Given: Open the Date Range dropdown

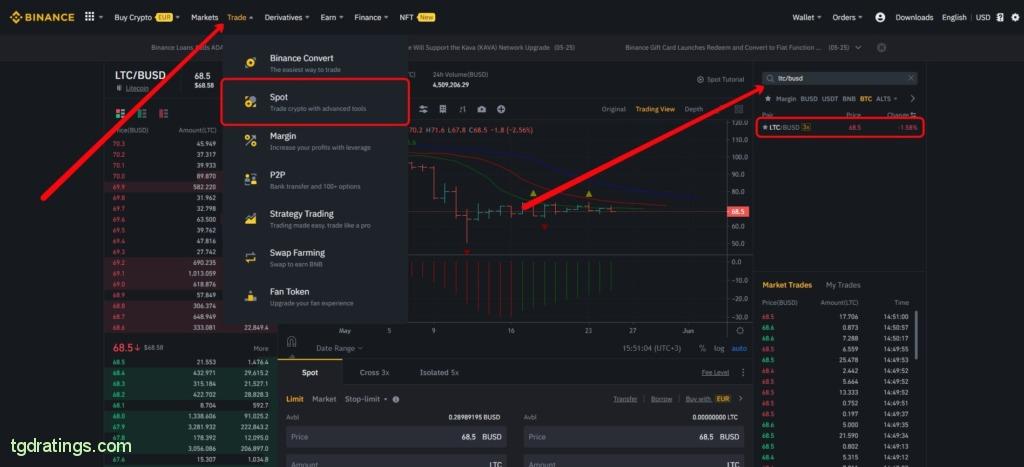Looking at the screenshot, I should (x=339, y=348).
